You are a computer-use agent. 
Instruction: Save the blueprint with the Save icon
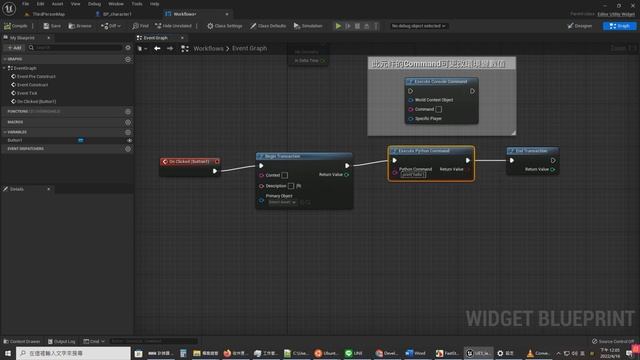click(46, 26)
